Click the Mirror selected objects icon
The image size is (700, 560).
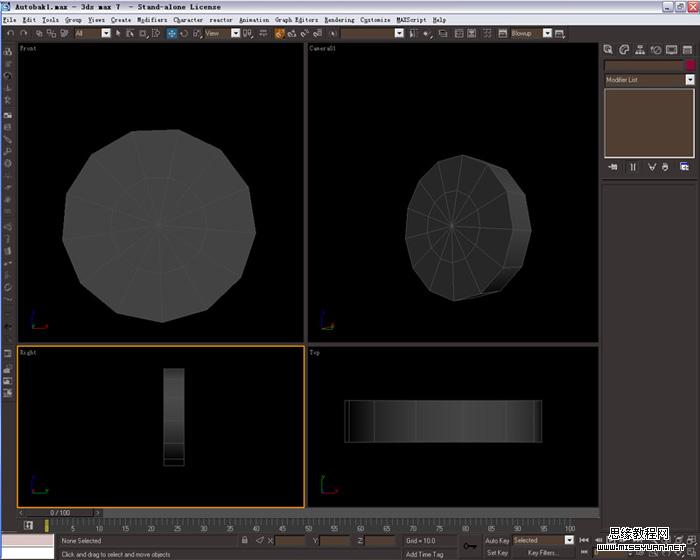tap(413, 33)
